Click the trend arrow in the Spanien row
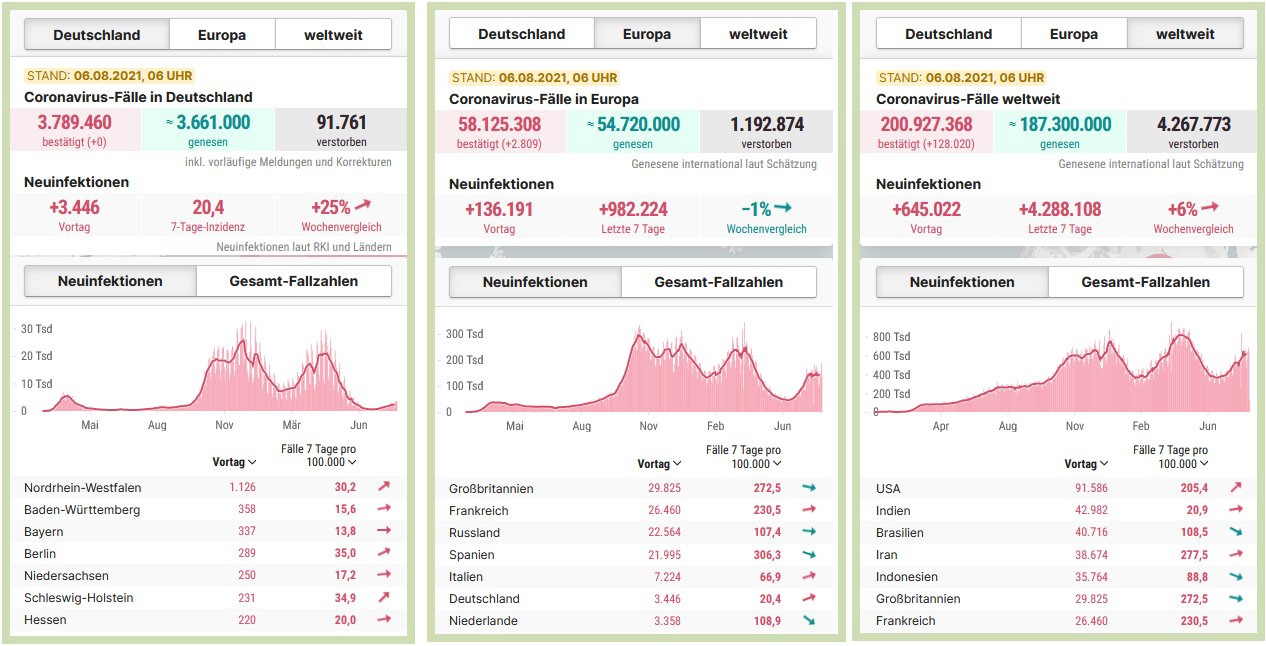 click(808, 555)
